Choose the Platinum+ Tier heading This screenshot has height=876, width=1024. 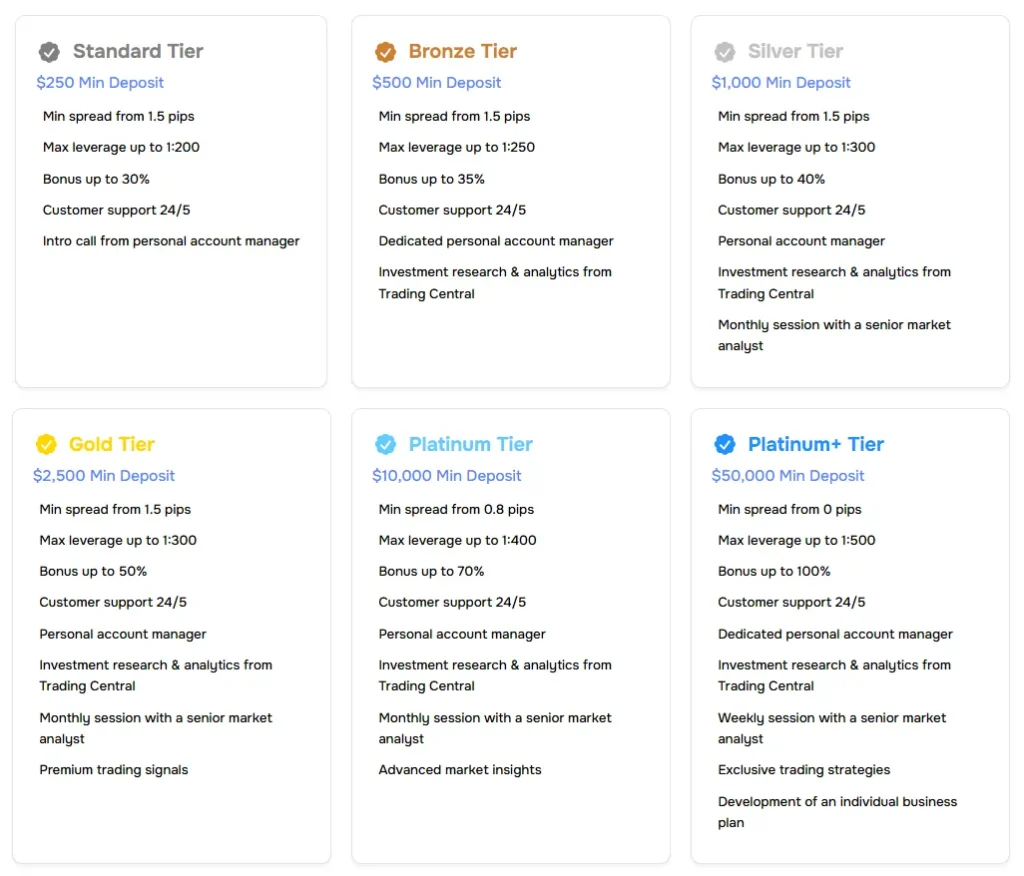click(x=816, y=444)
